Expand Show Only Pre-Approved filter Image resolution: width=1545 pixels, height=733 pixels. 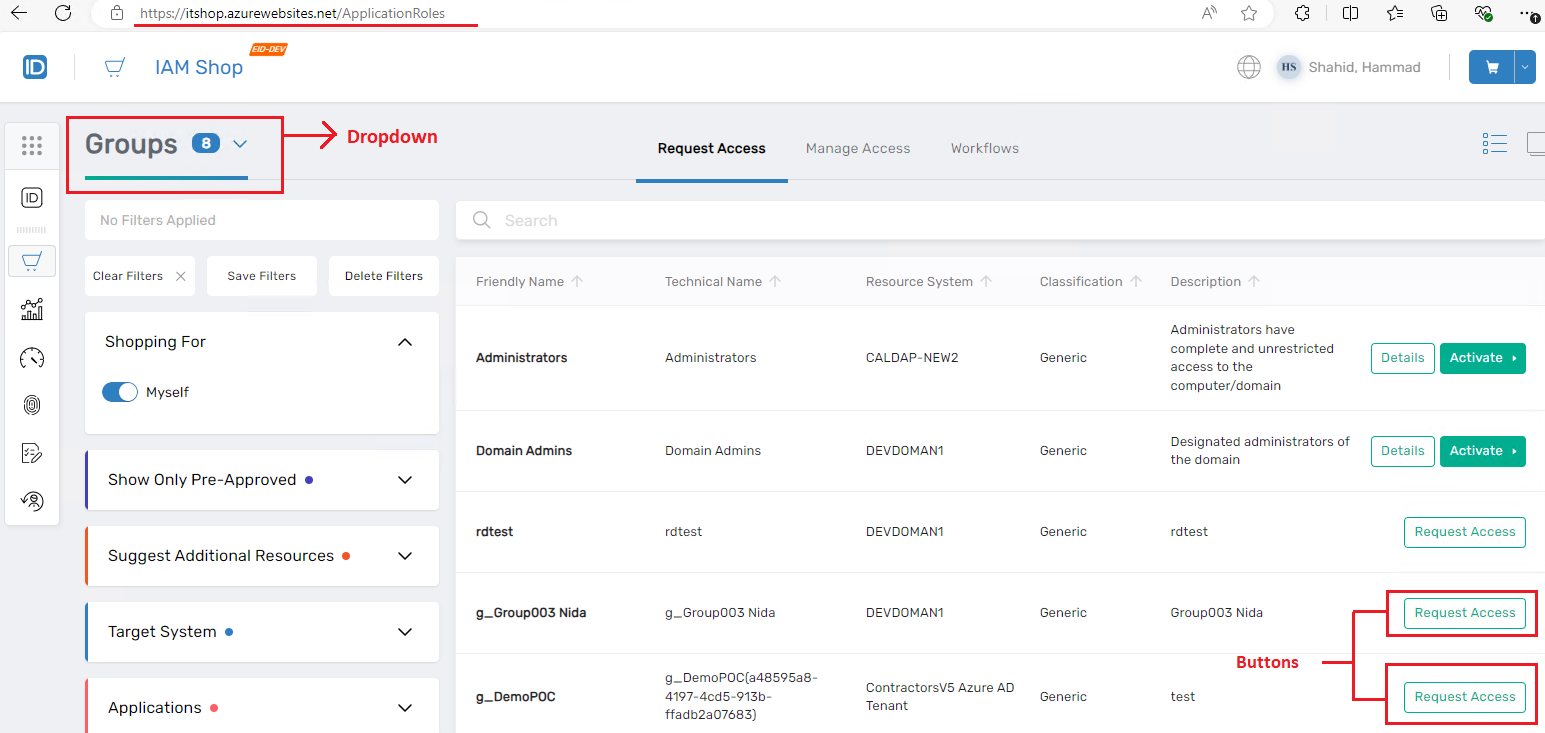pos(405,480)
